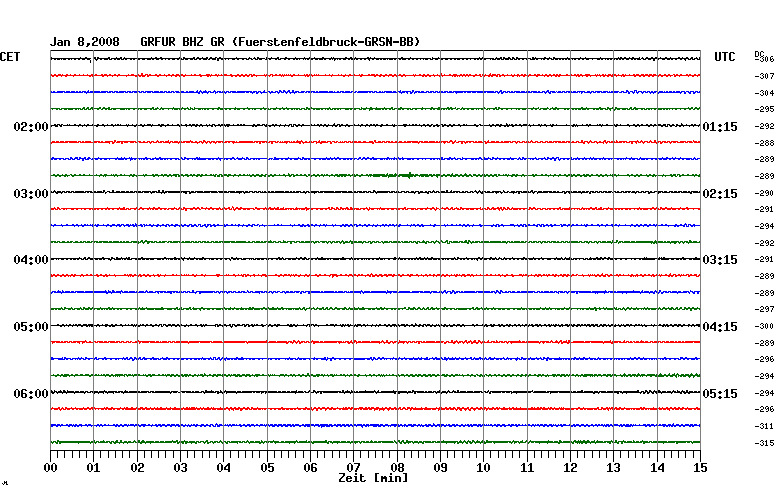Click minute tick label 13

[613, 468]
